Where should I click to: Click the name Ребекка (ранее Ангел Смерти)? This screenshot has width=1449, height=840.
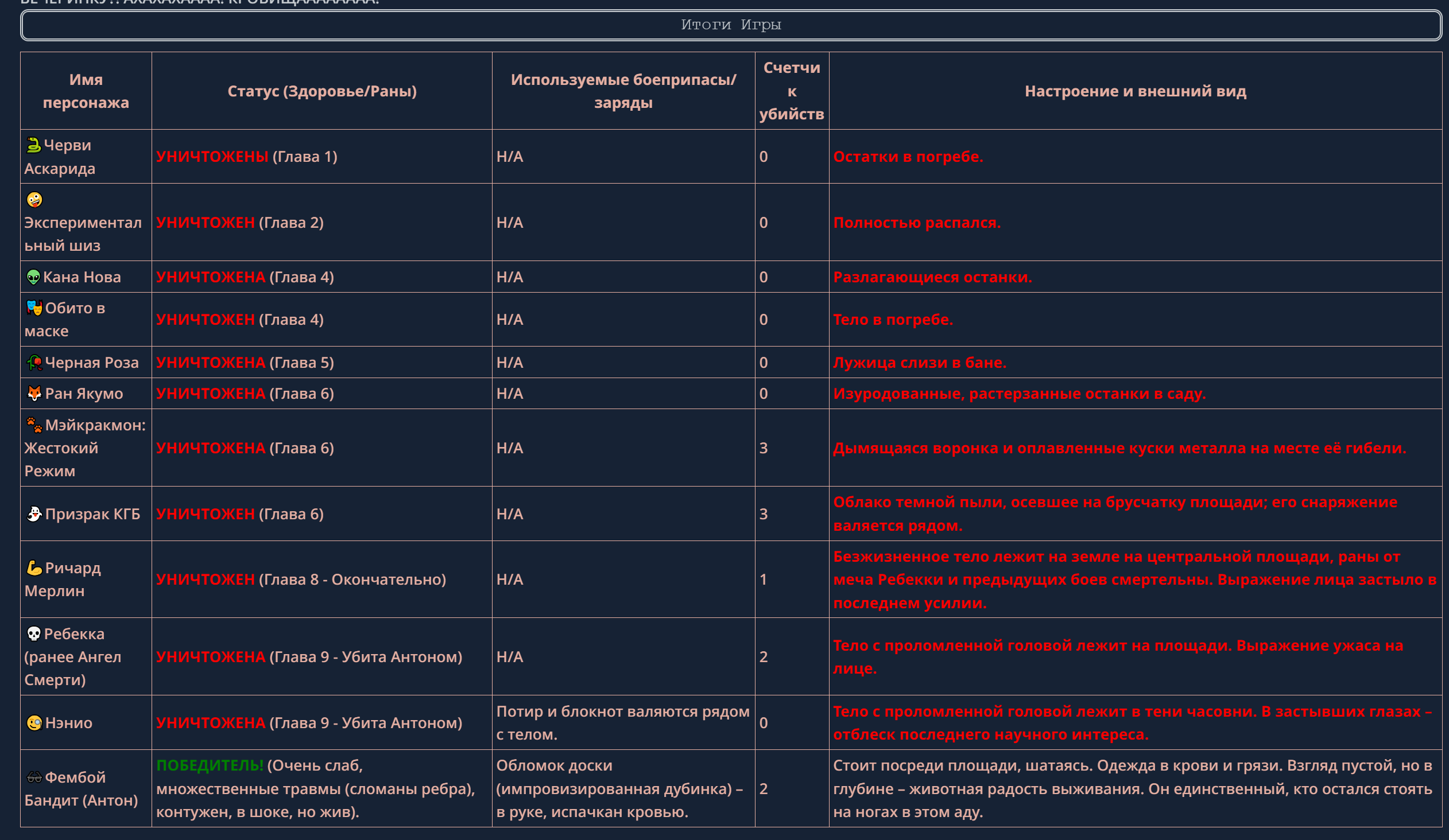(73, 657)
